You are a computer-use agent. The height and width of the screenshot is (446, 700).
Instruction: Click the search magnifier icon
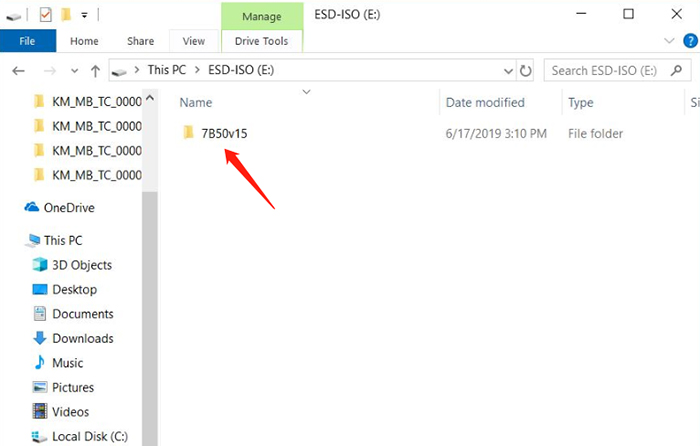click(x=676, y=71)
